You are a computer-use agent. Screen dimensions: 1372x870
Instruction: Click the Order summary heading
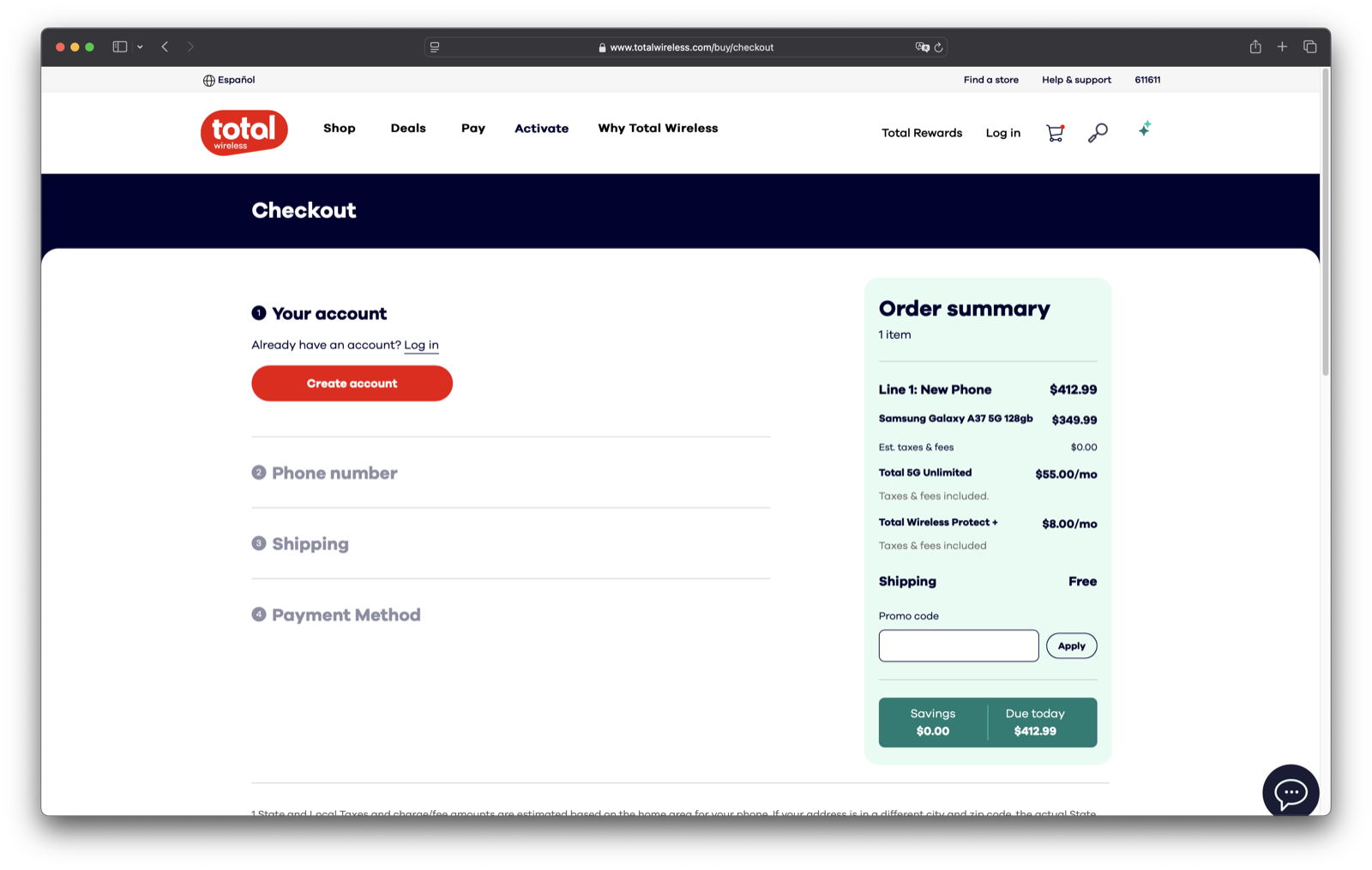964,309
